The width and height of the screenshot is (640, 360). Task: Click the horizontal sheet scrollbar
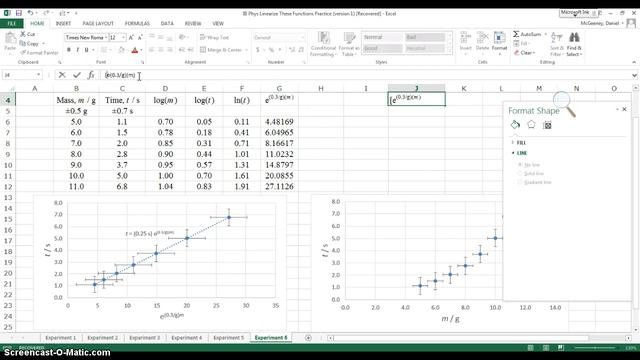tap(461, 338)
